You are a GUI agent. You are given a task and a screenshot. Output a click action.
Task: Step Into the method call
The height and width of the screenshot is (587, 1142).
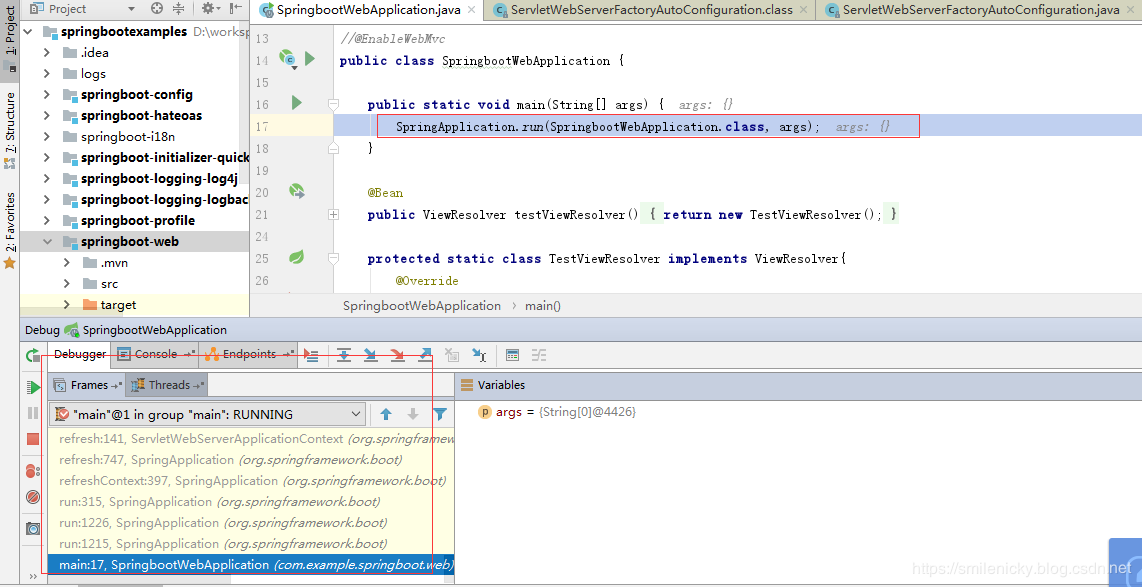pos(370,355)
